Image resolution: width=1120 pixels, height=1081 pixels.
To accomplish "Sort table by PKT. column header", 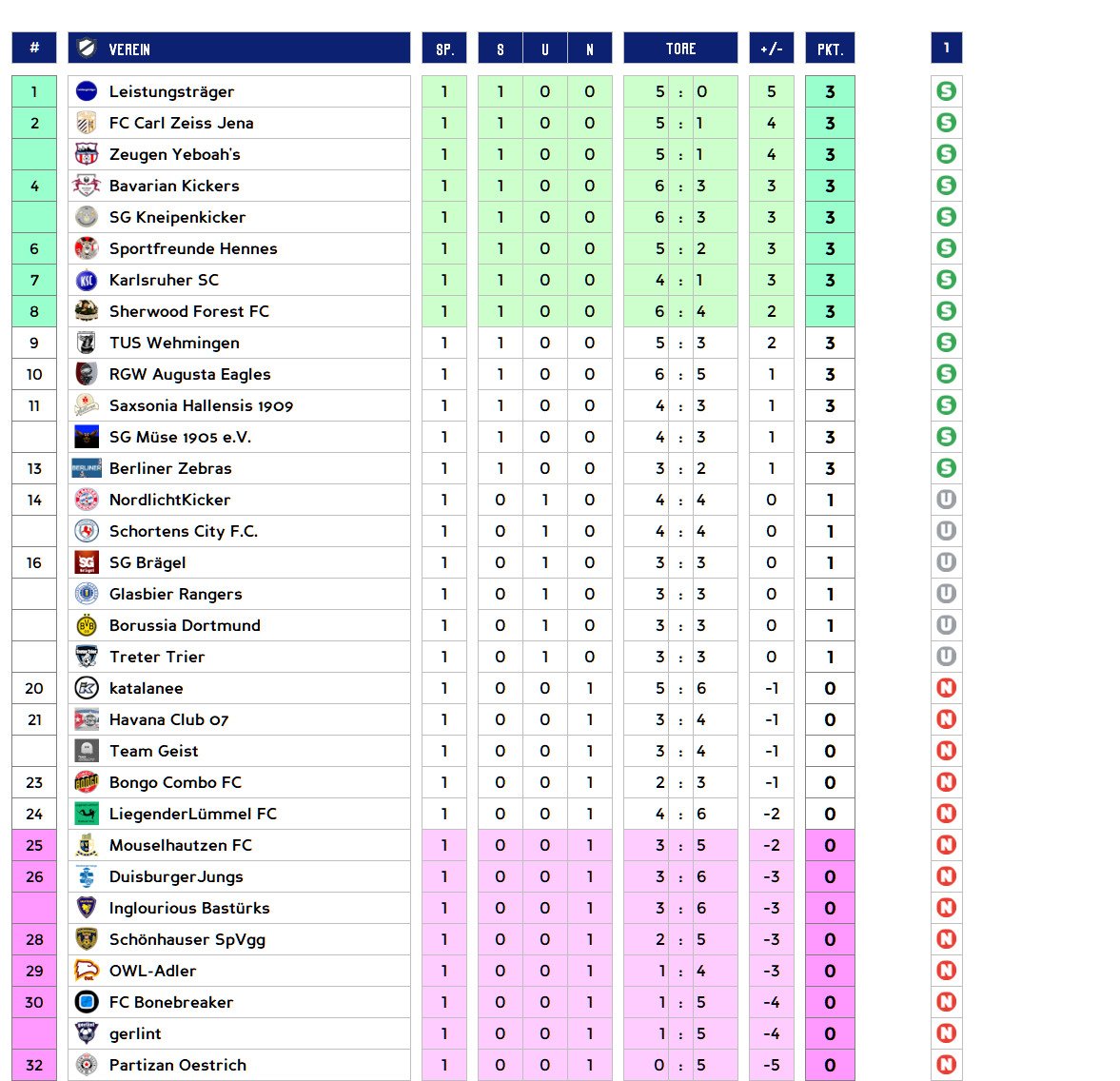I will 830,49.
